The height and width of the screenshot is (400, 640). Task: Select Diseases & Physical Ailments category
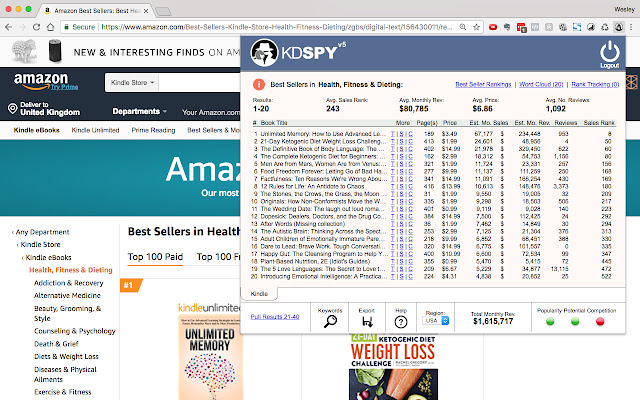tap(65, 374)
